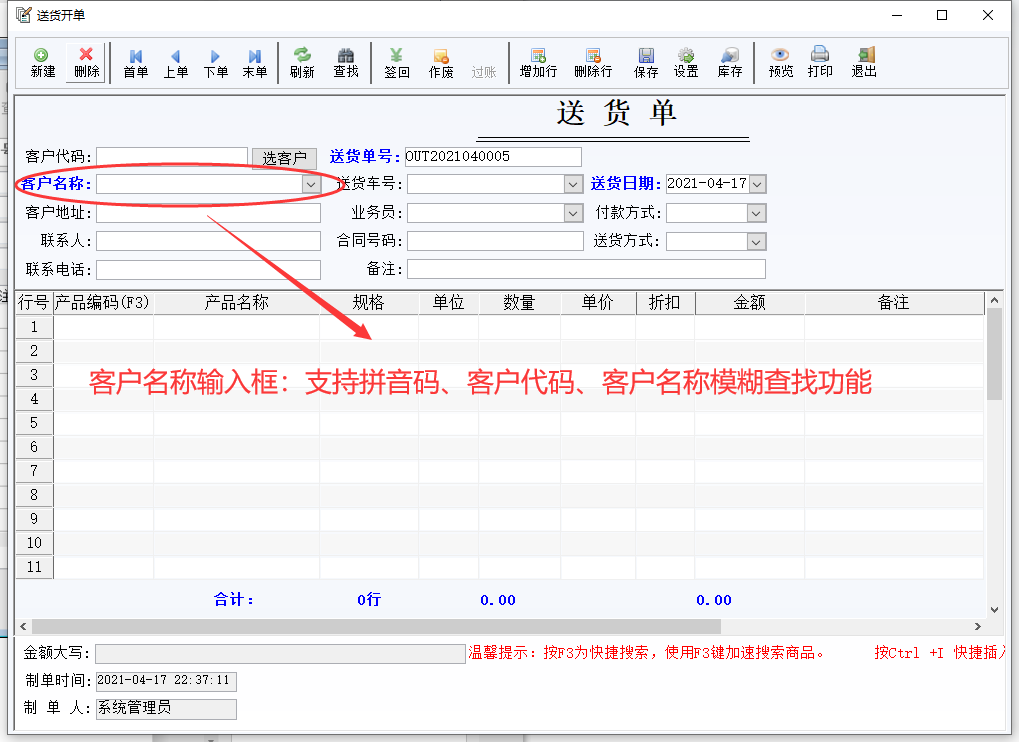Print the delivery order with 打印
Image resolution: width=1019 pixels, height=742 pixels.
(x=820, y=63)
